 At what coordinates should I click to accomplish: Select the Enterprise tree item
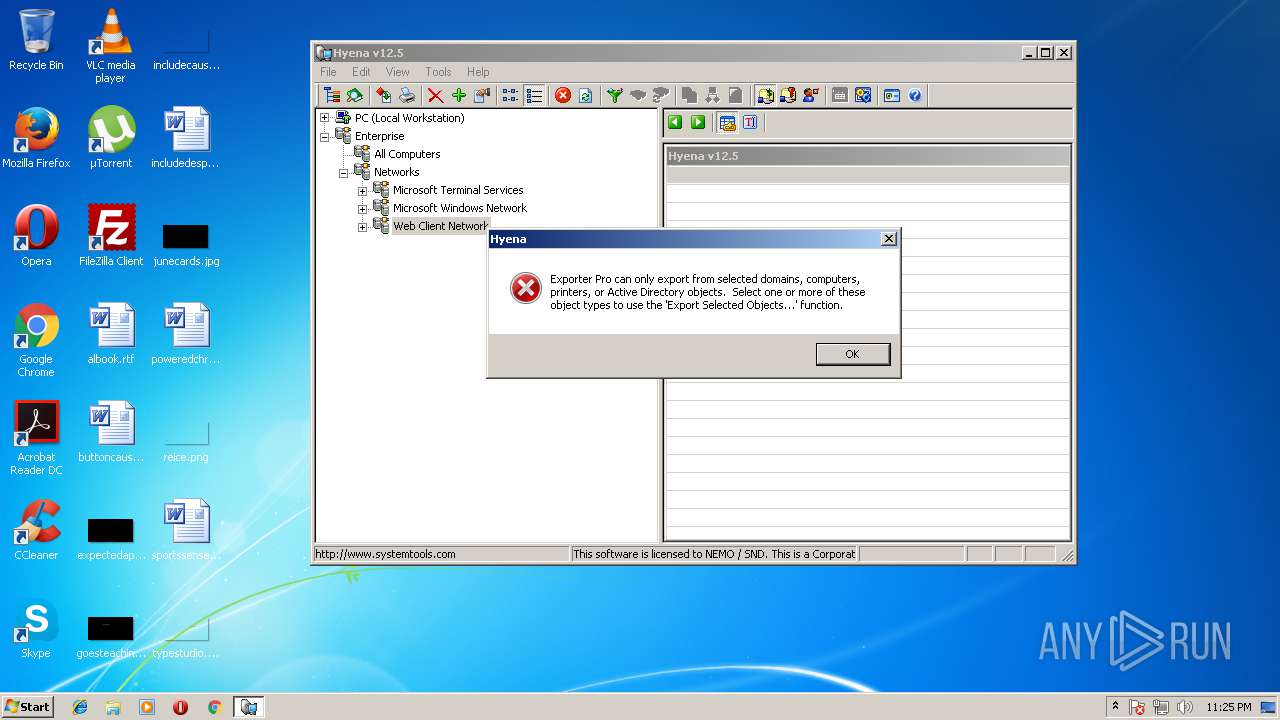tap(380, 136)
